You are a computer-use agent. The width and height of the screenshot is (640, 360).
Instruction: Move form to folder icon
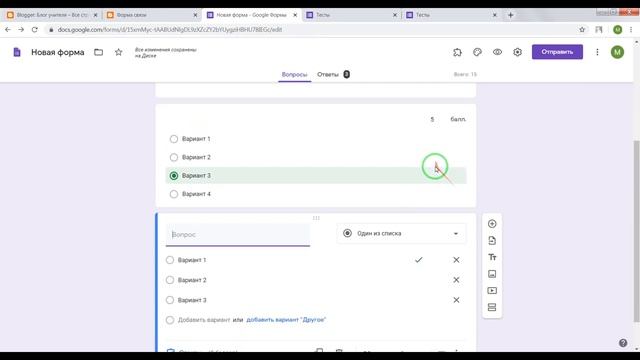[x=98, y=52]
